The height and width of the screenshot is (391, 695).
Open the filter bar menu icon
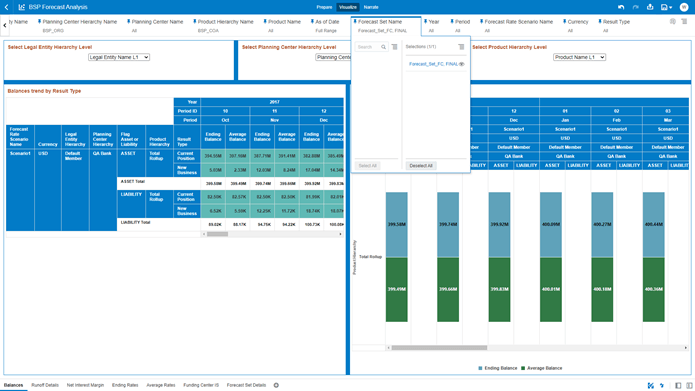[x=684, y=21]
